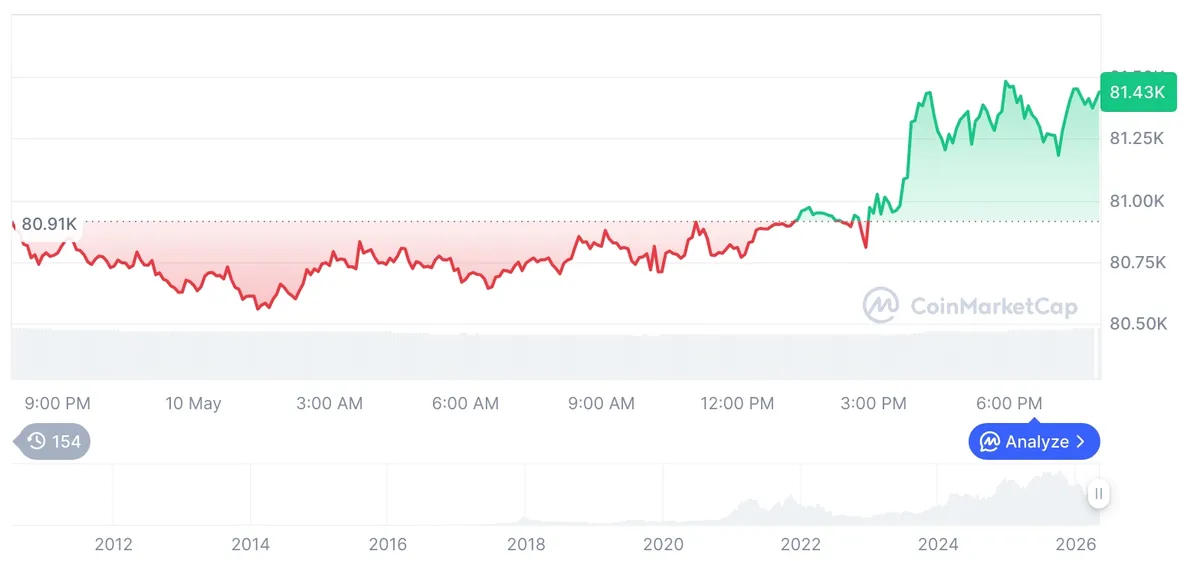Click the 2026 marker in the navigator
1200x561 pixels.
coord(1076,545)
